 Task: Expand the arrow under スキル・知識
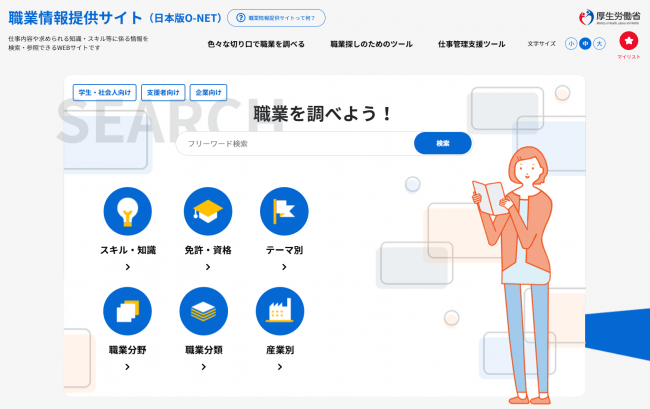click(x=127, y=267)
